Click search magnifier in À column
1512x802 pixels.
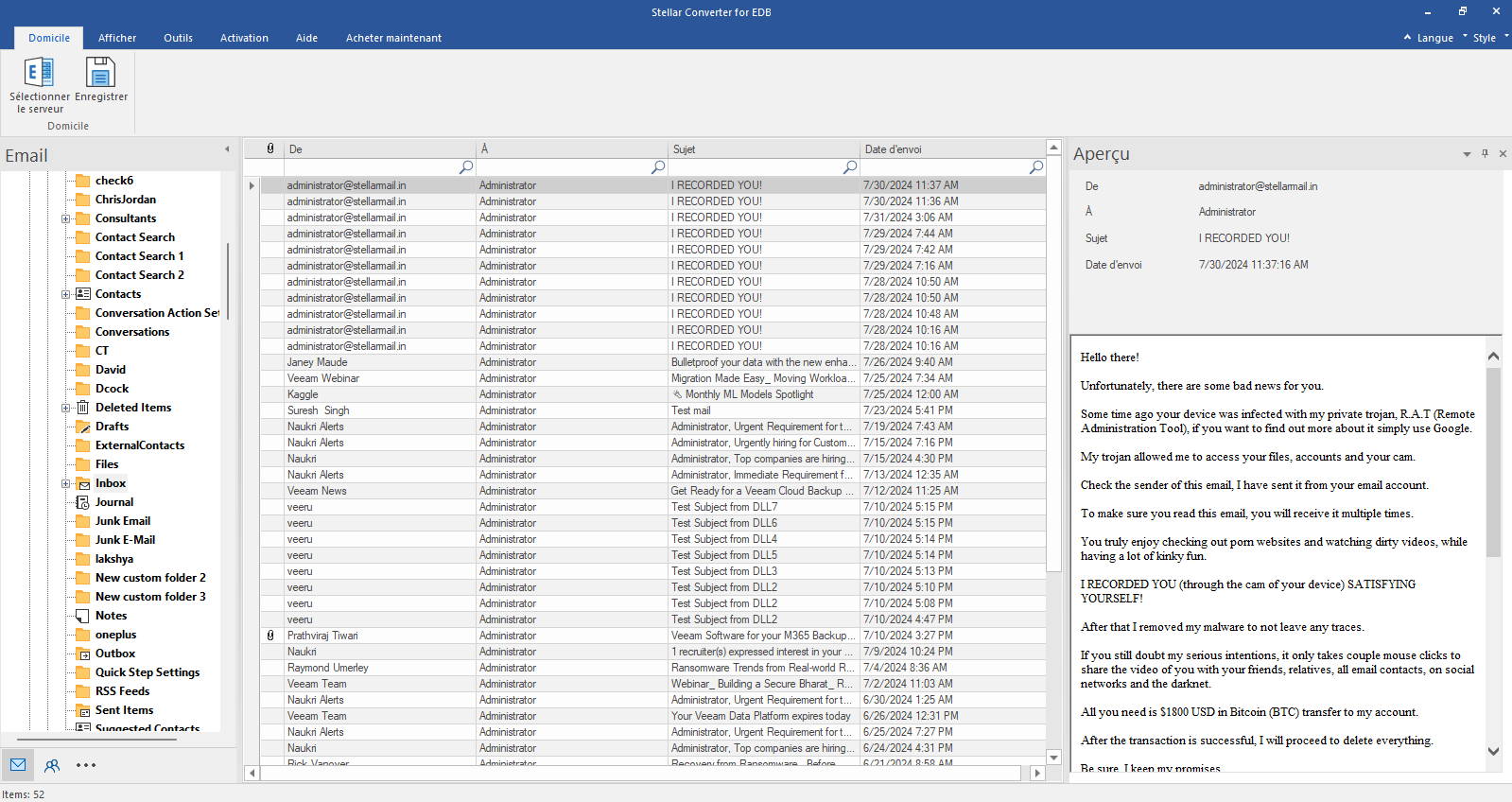pyautogui.click(x=658, y=166)
